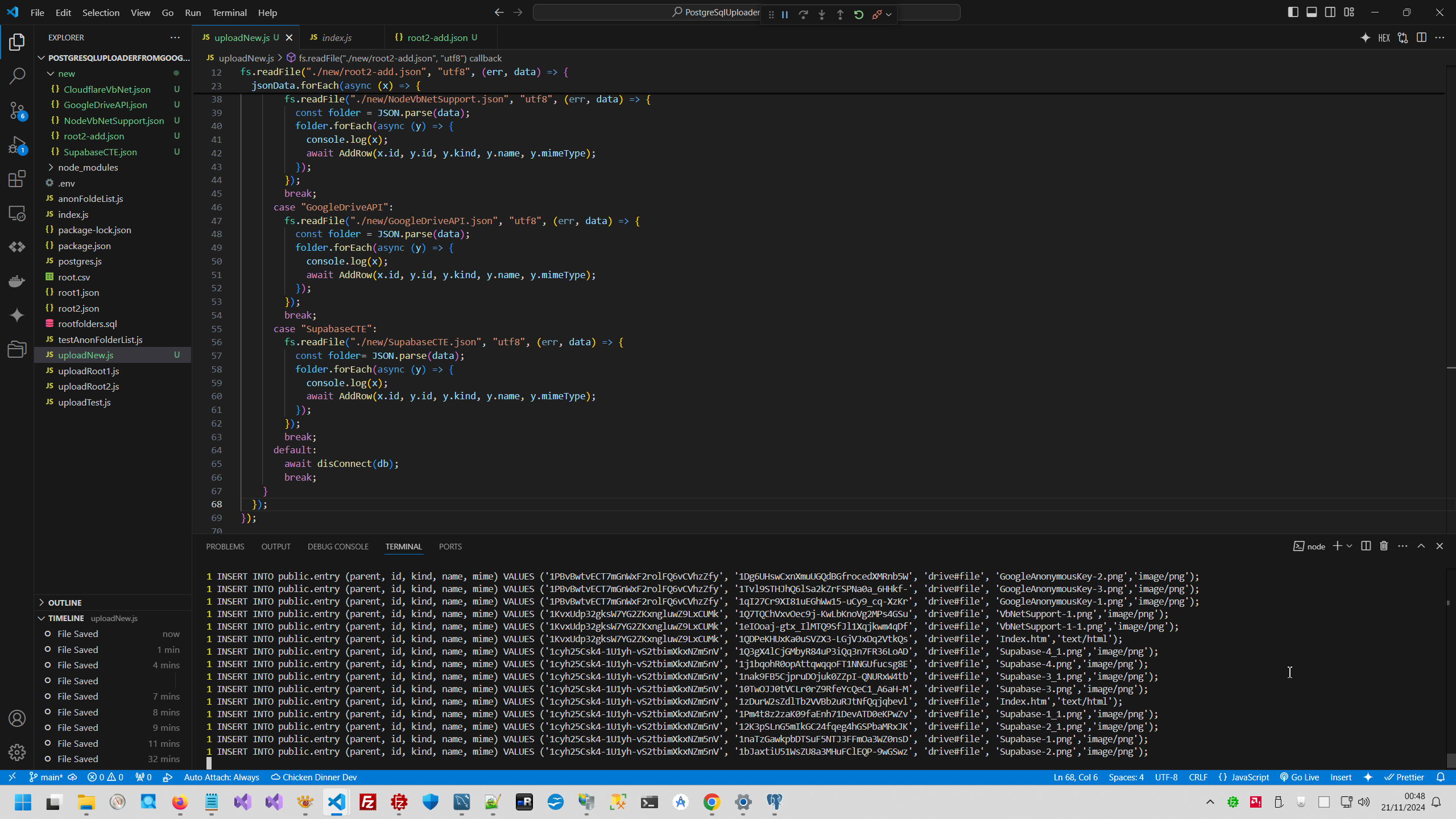This screenshot has width=1456, height=819.
Task: Toggle the bottom panel layout button
Action: (1312, 13)
